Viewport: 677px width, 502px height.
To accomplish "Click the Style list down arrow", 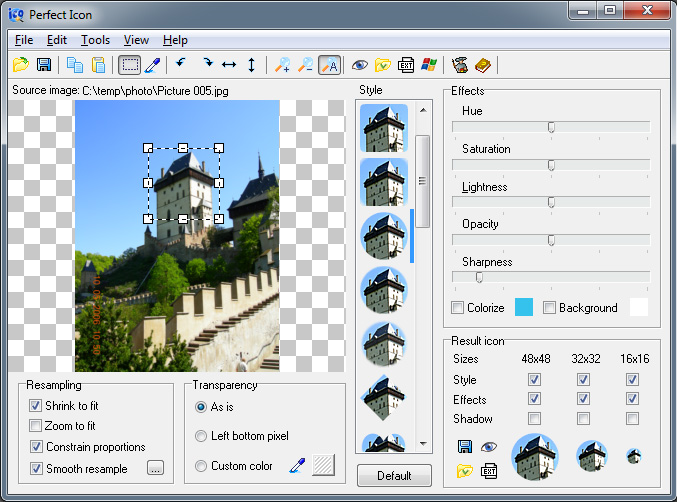I will tap(423, 443).
